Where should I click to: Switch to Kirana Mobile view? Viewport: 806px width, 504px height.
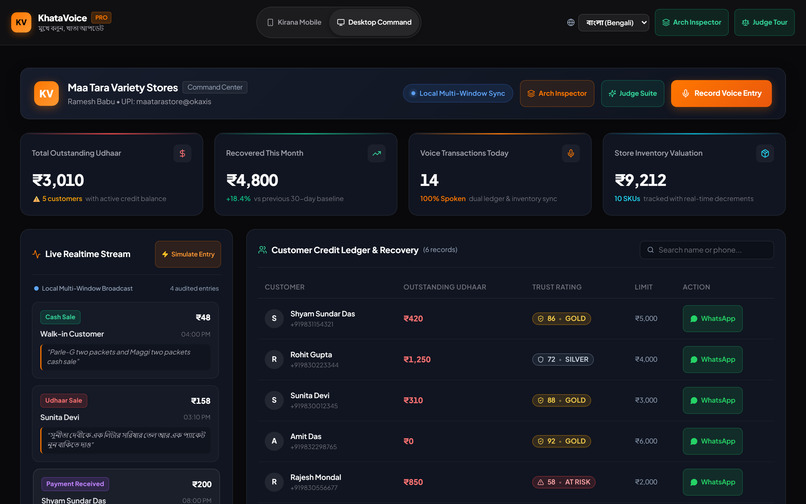pyautogui.click(x=294, y=22)
